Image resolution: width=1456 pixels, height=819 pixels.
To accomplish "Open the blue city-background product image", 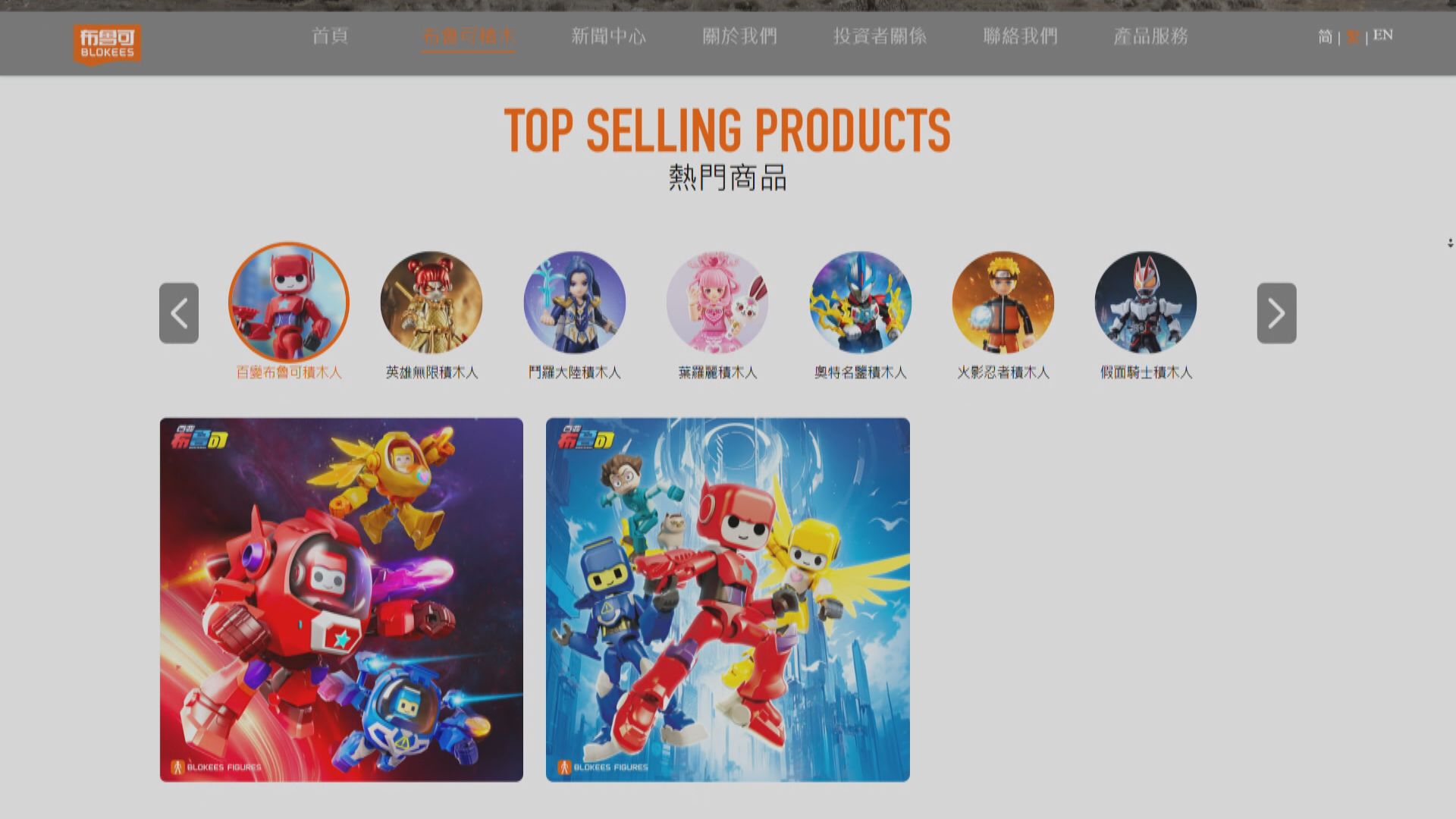I will [x=728, y=600].
